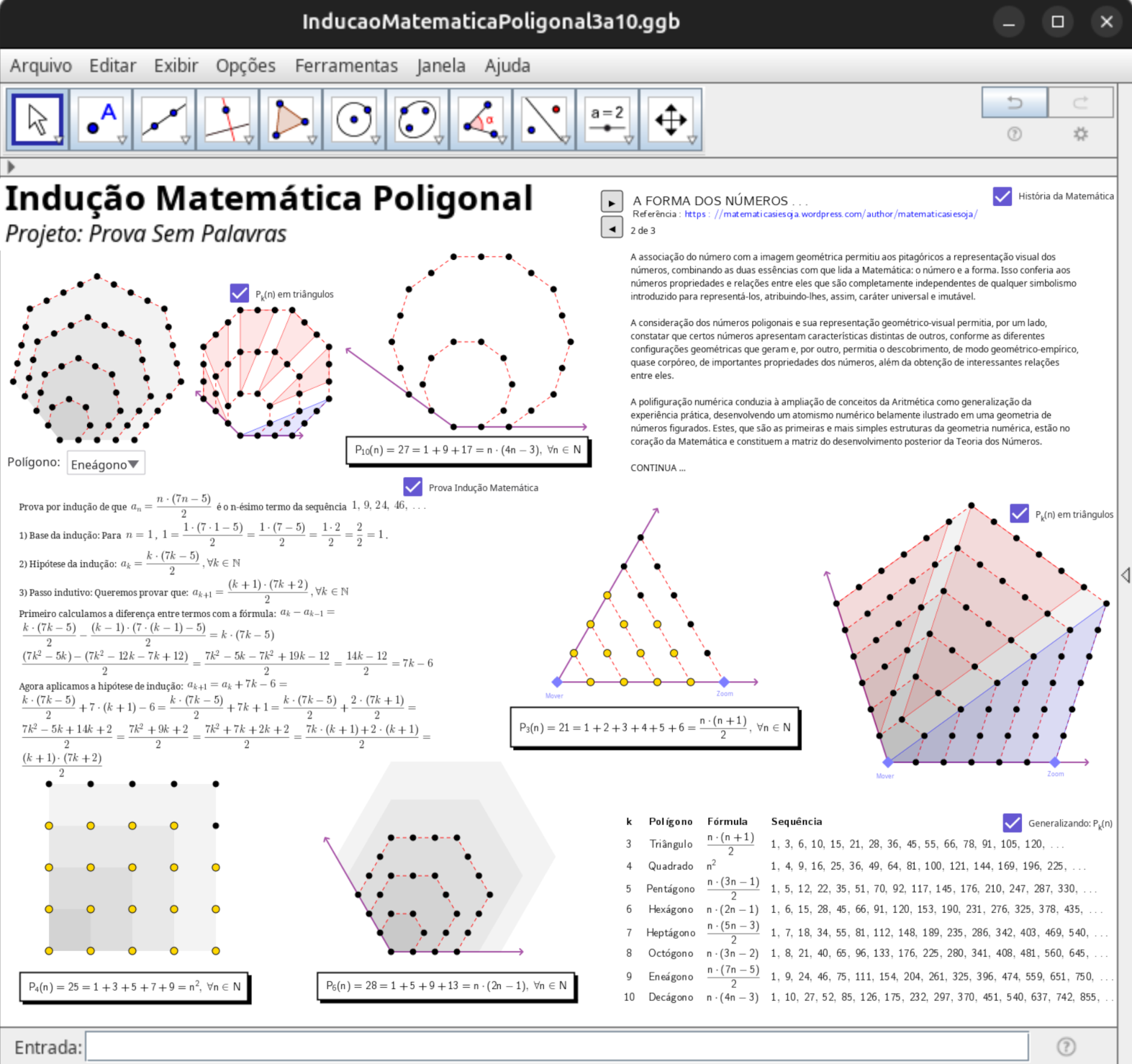Uncheck História da Matemática checkbox
This screenshot has height=1064, width=1132.
1002,196
